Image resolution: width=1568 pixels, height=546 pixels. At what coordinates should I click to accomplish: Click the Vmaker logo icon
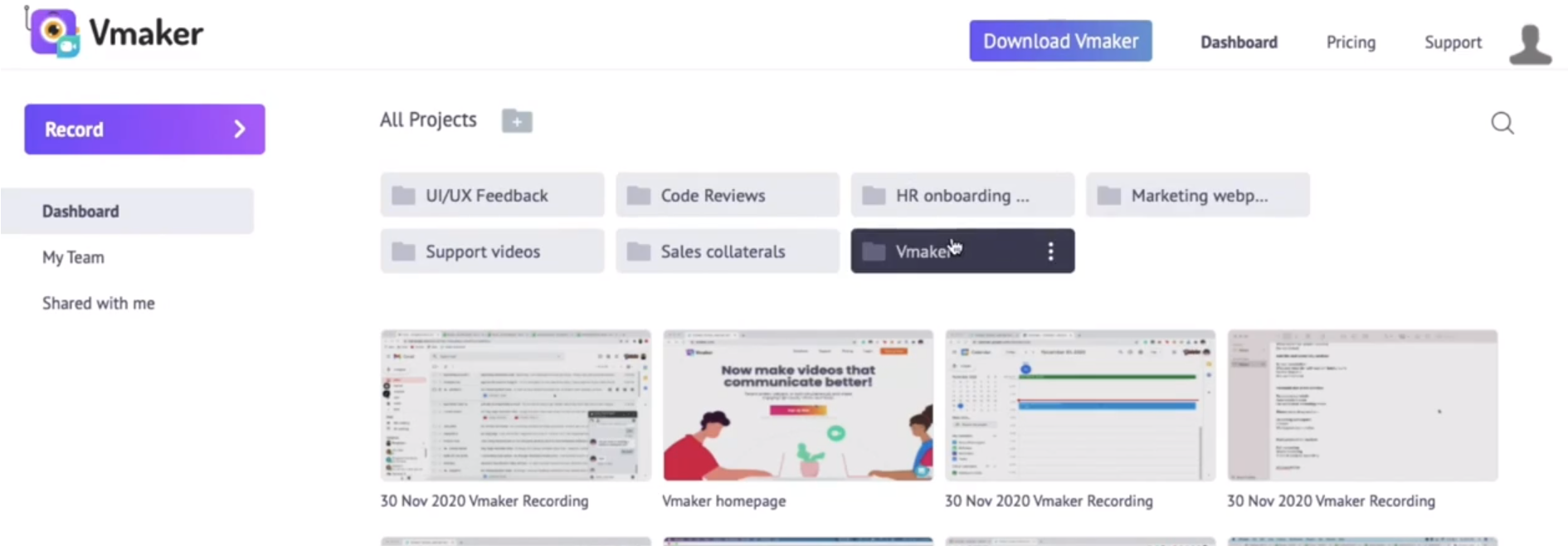53,32
